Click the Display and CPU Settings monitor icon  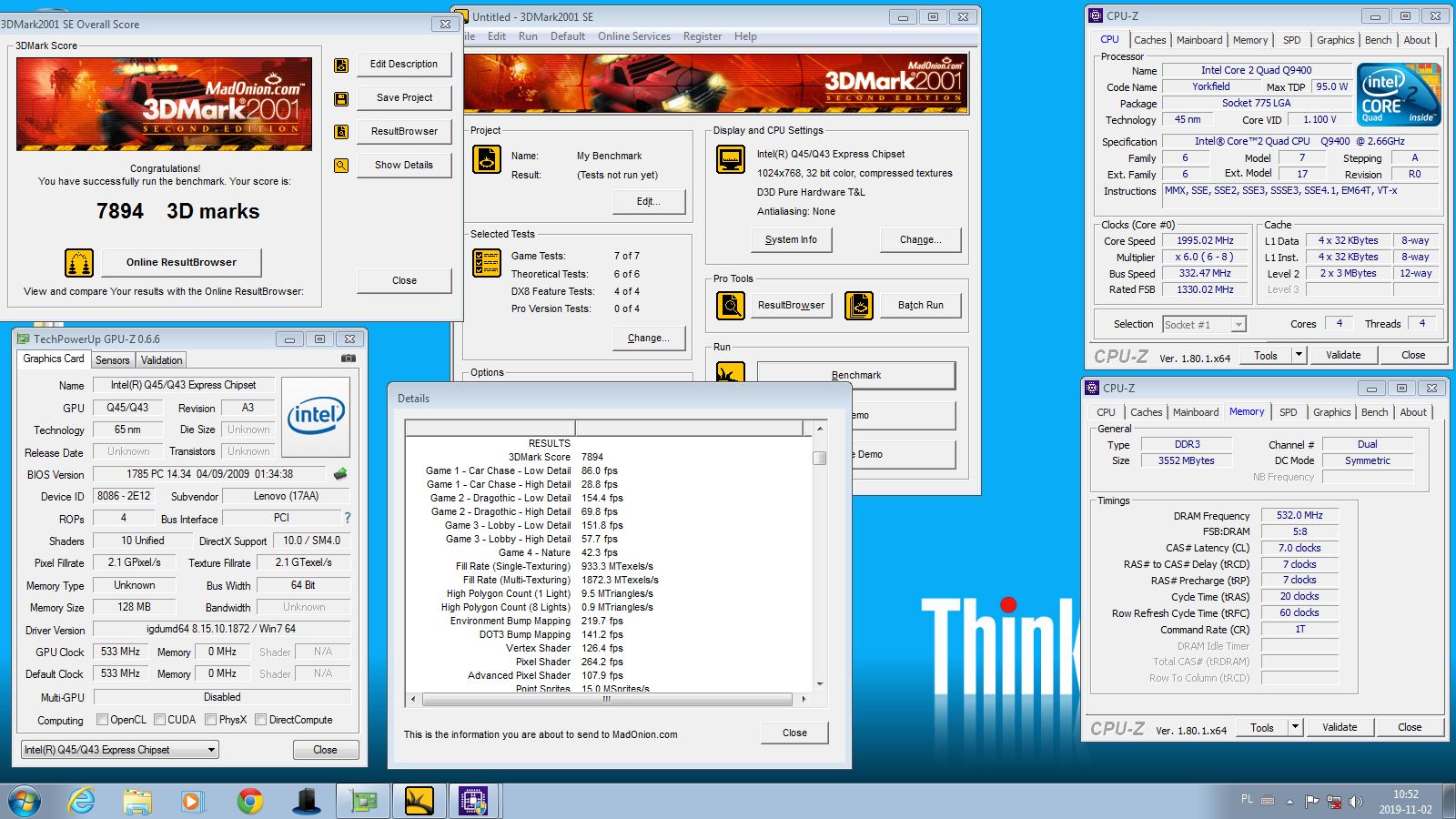[x=731, y=159]
